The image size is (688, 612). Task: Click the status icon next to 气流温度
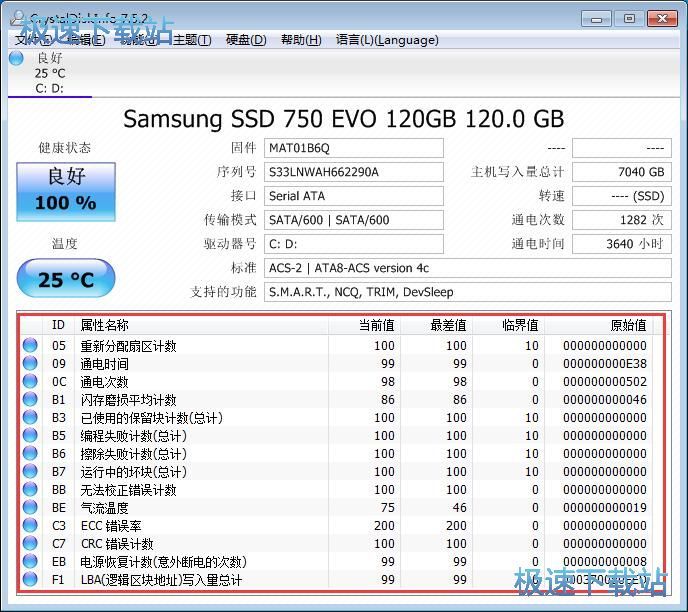(30, 508)
